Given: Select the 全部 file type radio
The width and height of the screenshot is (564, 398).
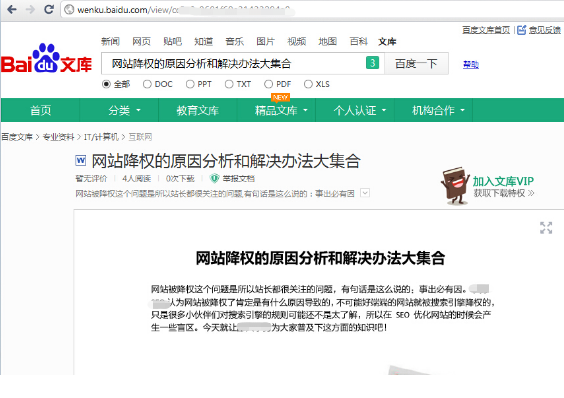Looking at the screenshot, I should tap(106, 84).
